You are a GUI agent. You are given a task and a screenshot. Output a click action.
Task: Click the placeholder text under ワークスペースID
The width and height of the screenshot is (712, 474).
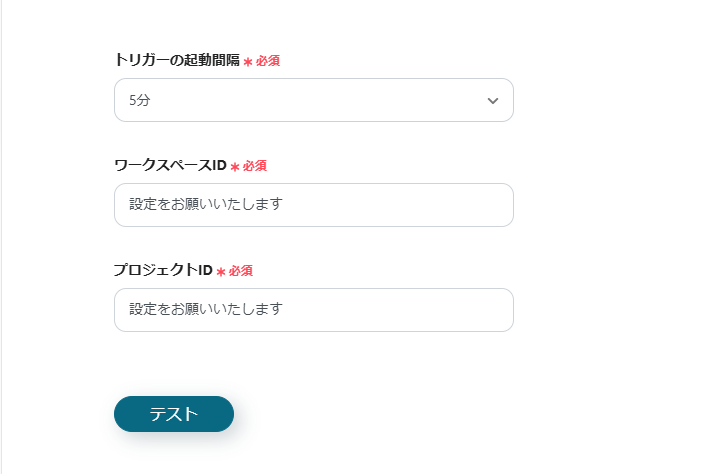(x=206, y=205)
